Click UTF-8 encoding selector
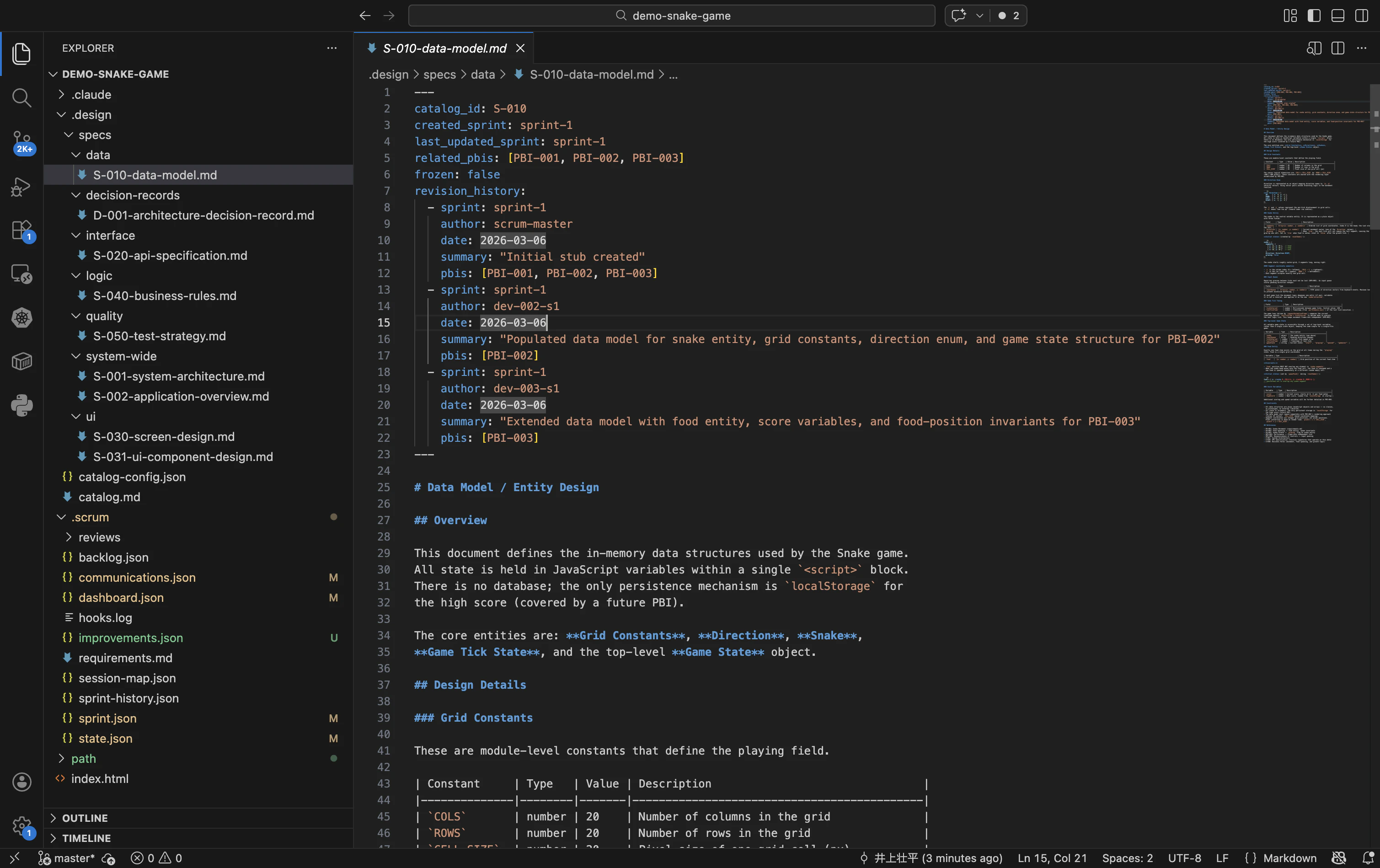Viewport: 1380px width, 868px height. 1185,858
